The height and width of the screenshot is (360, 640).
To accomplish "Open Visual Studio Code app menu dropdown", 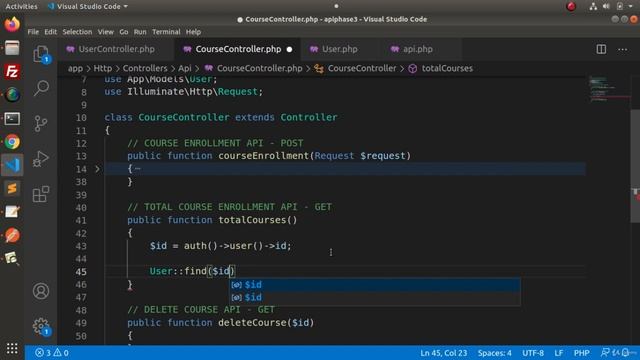I will pyautogui.click(x=88, y=7).
